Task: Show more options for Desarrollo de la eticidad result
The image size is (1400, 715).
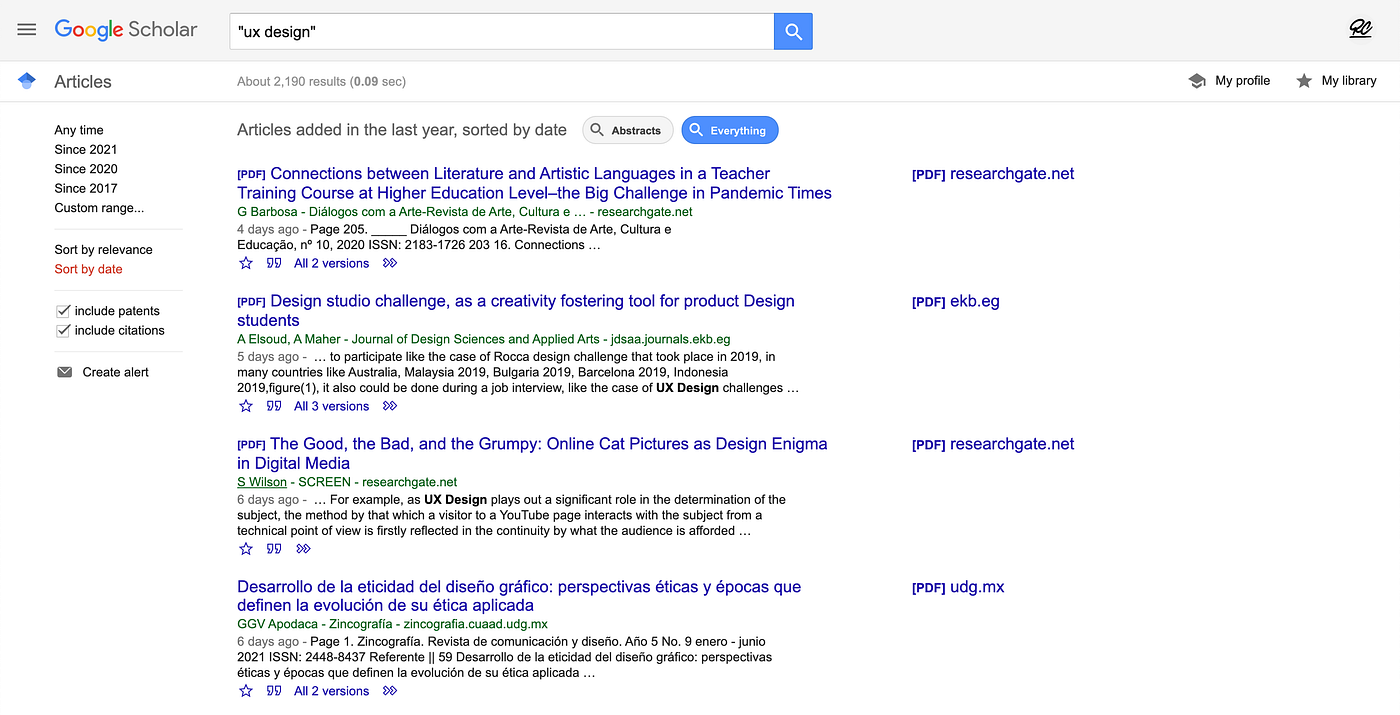Action: coord(390,691)
